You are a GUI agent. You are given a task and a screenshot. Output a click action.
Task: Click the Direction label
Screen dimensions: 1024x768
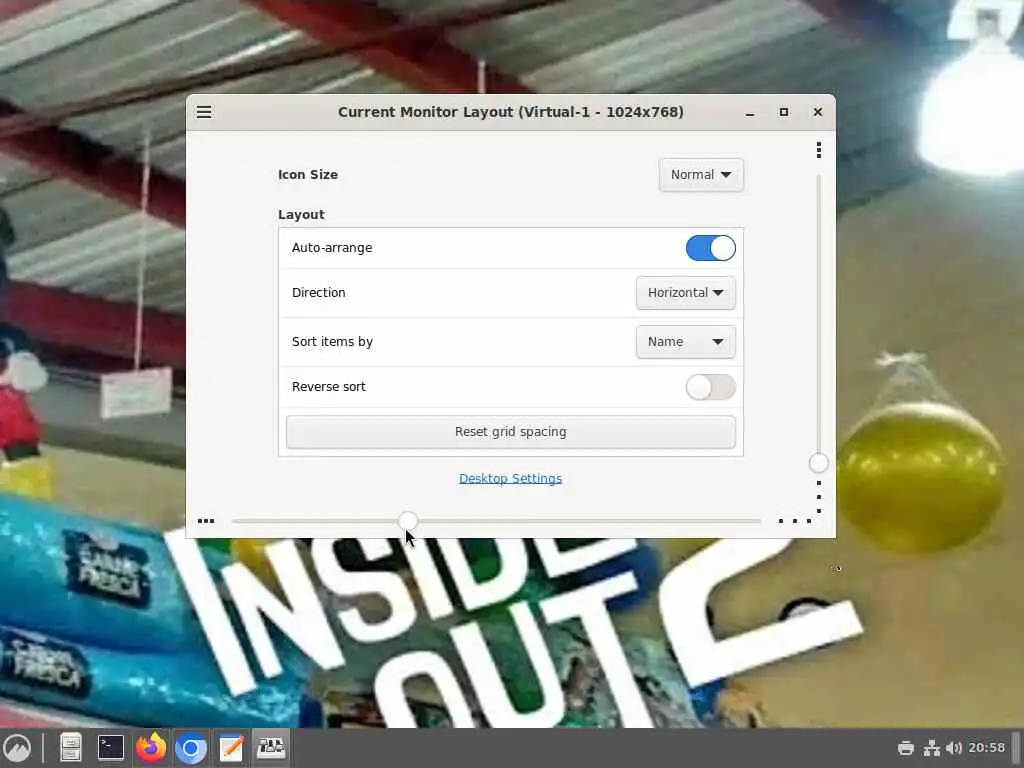[319, 293]
